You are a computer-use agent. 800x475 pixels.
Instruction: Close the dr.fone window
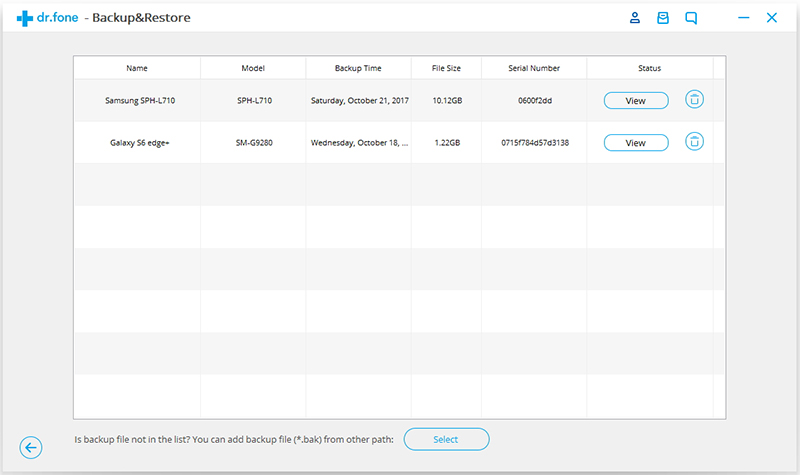point(772,18)
